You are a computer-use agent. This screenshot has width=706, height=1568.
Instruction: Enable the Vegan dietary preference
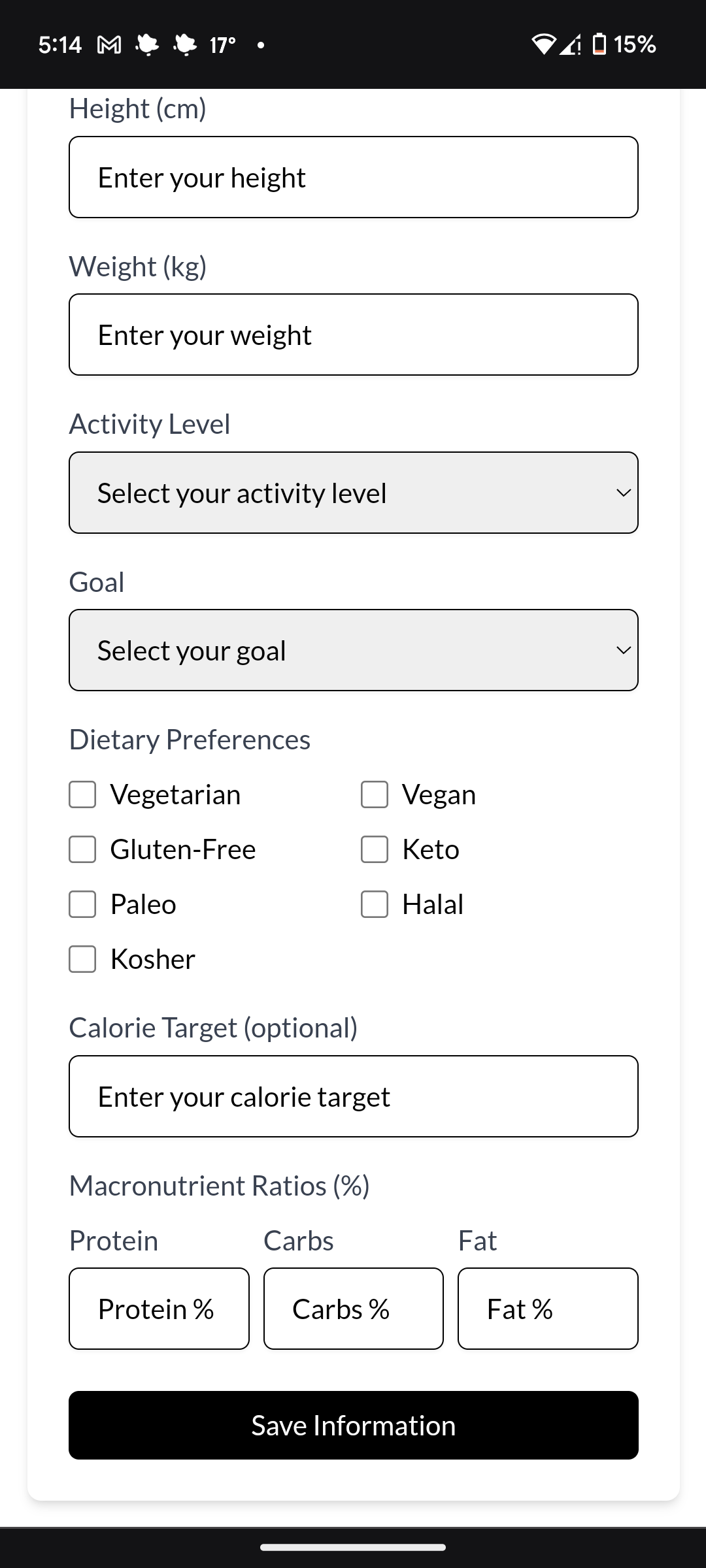click(x=375, y=794)
